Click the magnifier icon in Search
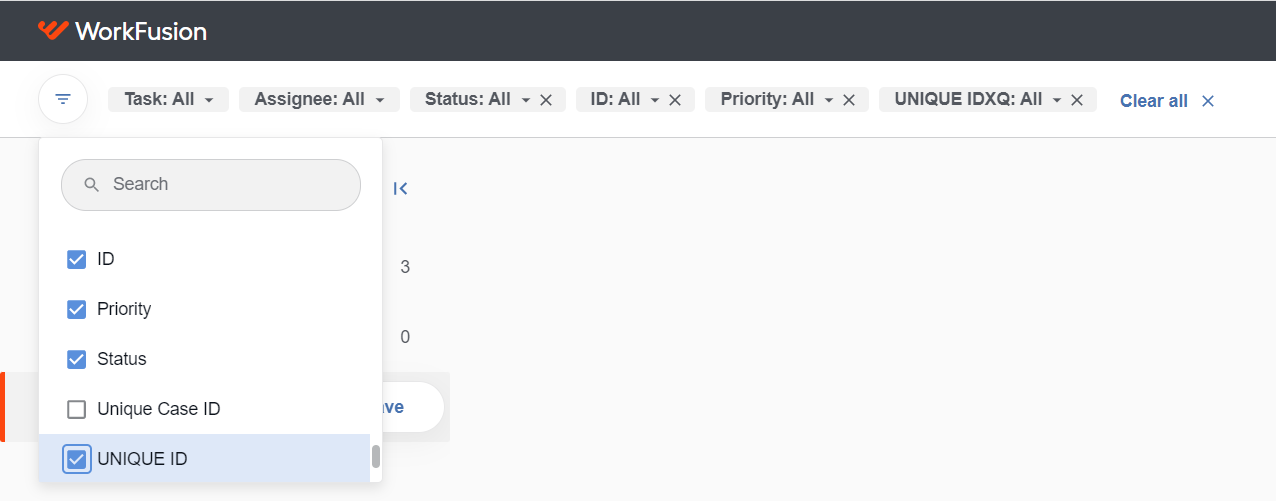Viewport: 1276px width, 501px height. pyautogui.click(x=92, y=184)
